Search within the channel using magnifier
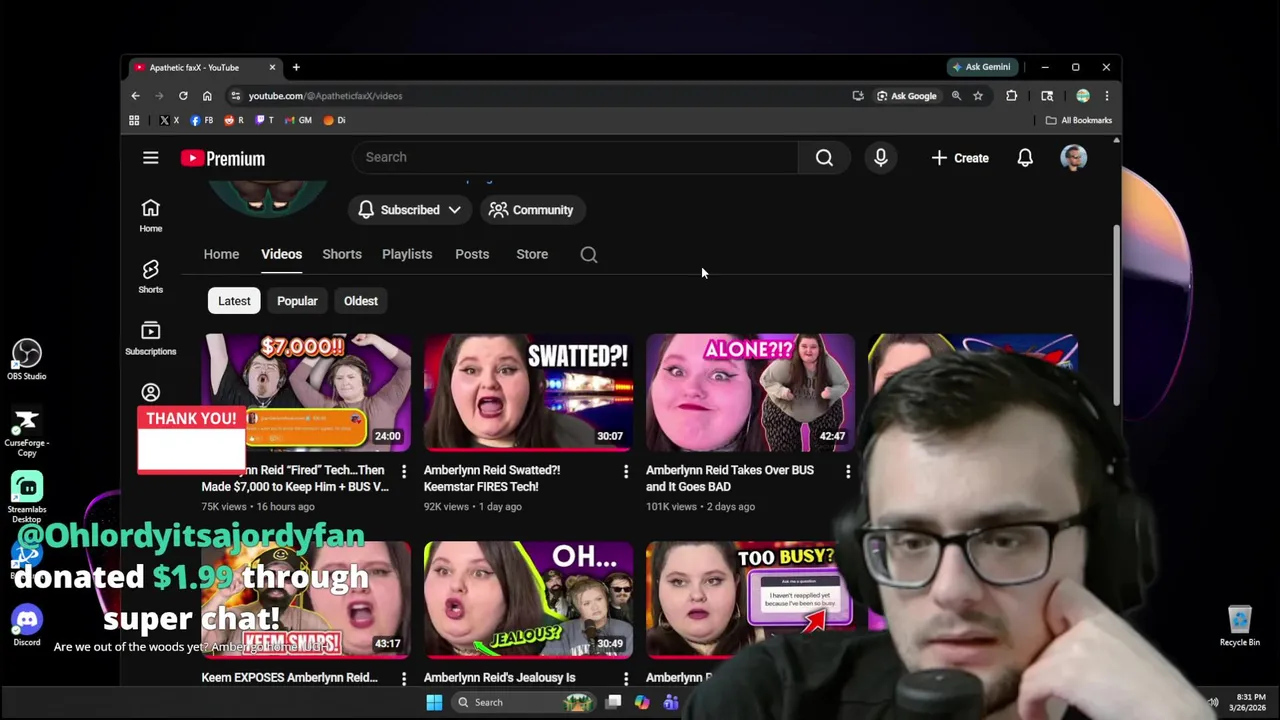This screenshot has height=720, width=1280. click(589, 254)
